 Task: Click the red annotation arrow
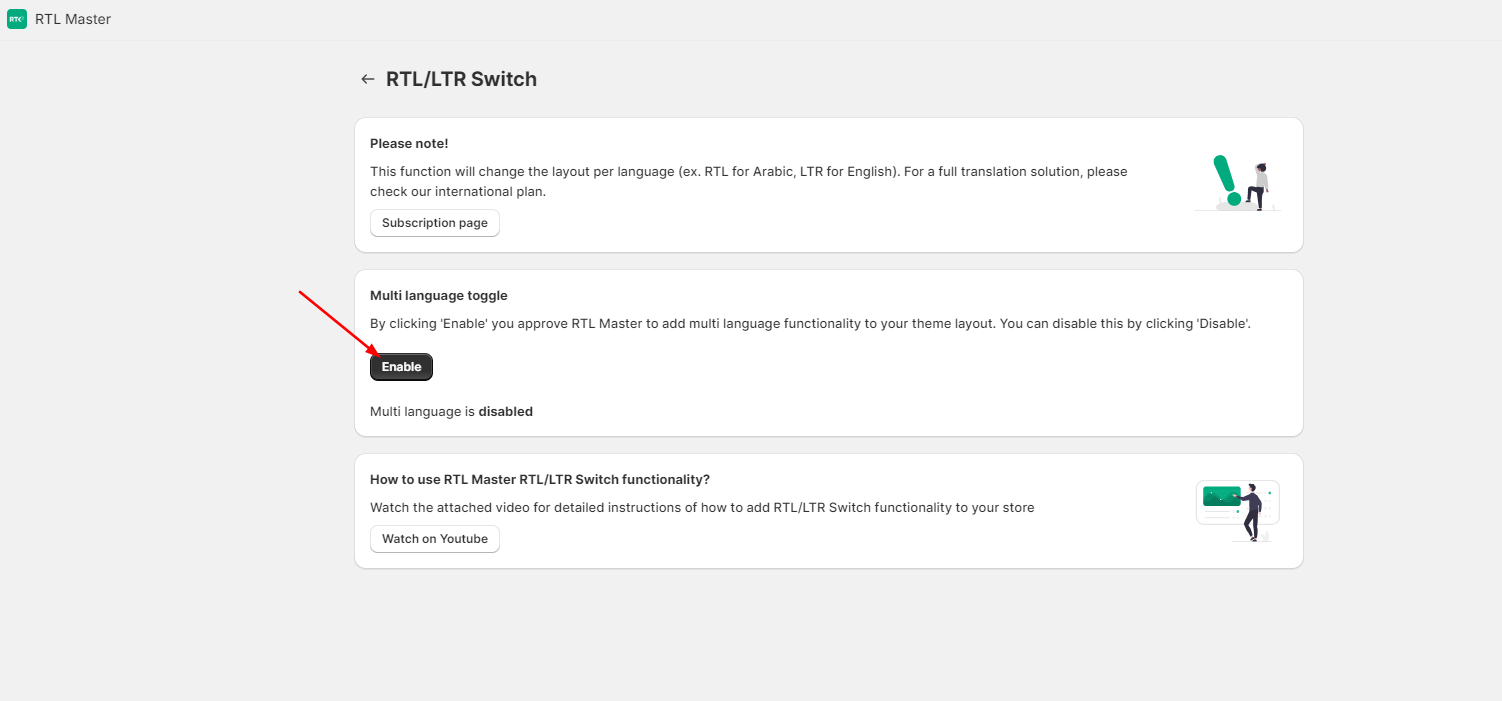[340, 323]
